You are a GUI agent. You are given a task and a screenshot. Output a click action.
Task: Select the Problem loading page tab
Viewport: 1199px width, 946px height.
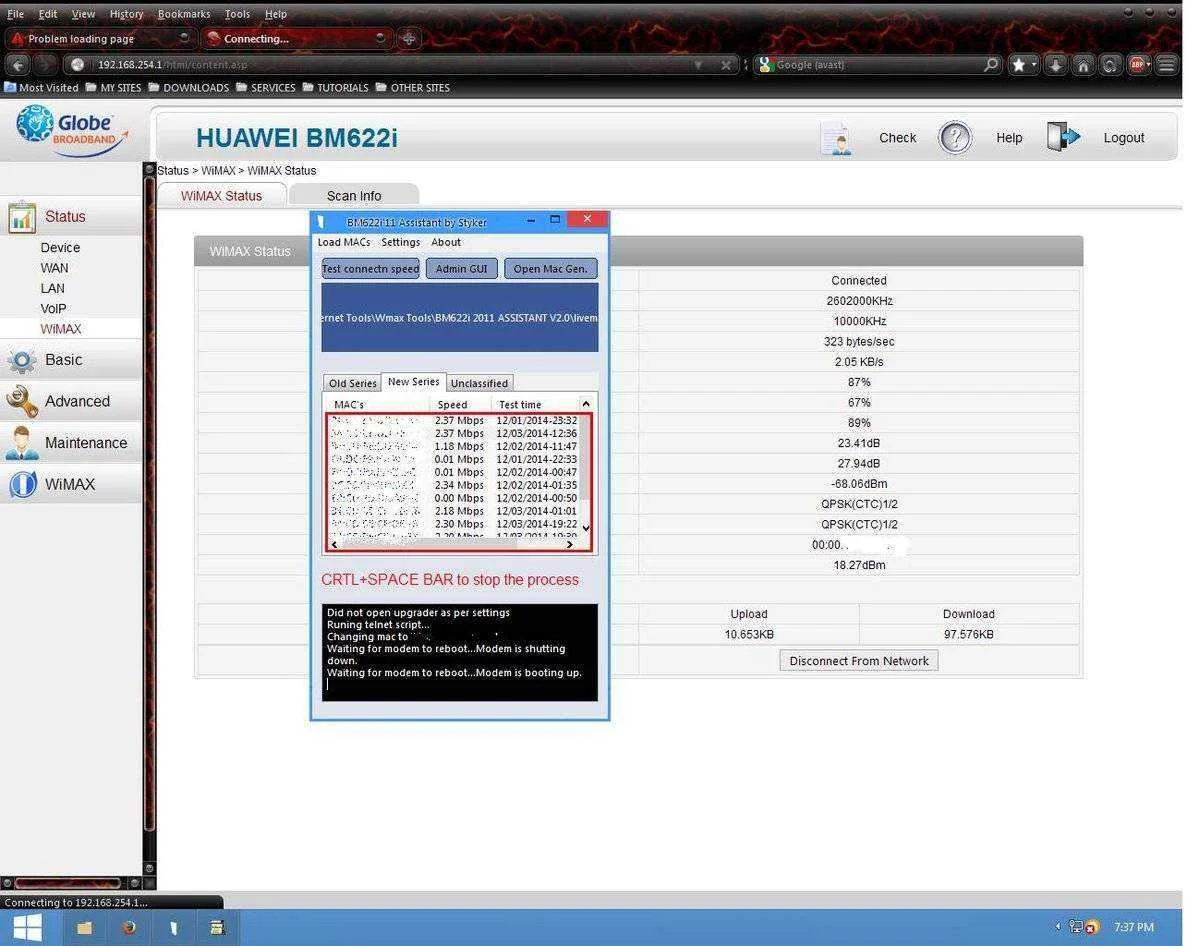click(99, 38)
